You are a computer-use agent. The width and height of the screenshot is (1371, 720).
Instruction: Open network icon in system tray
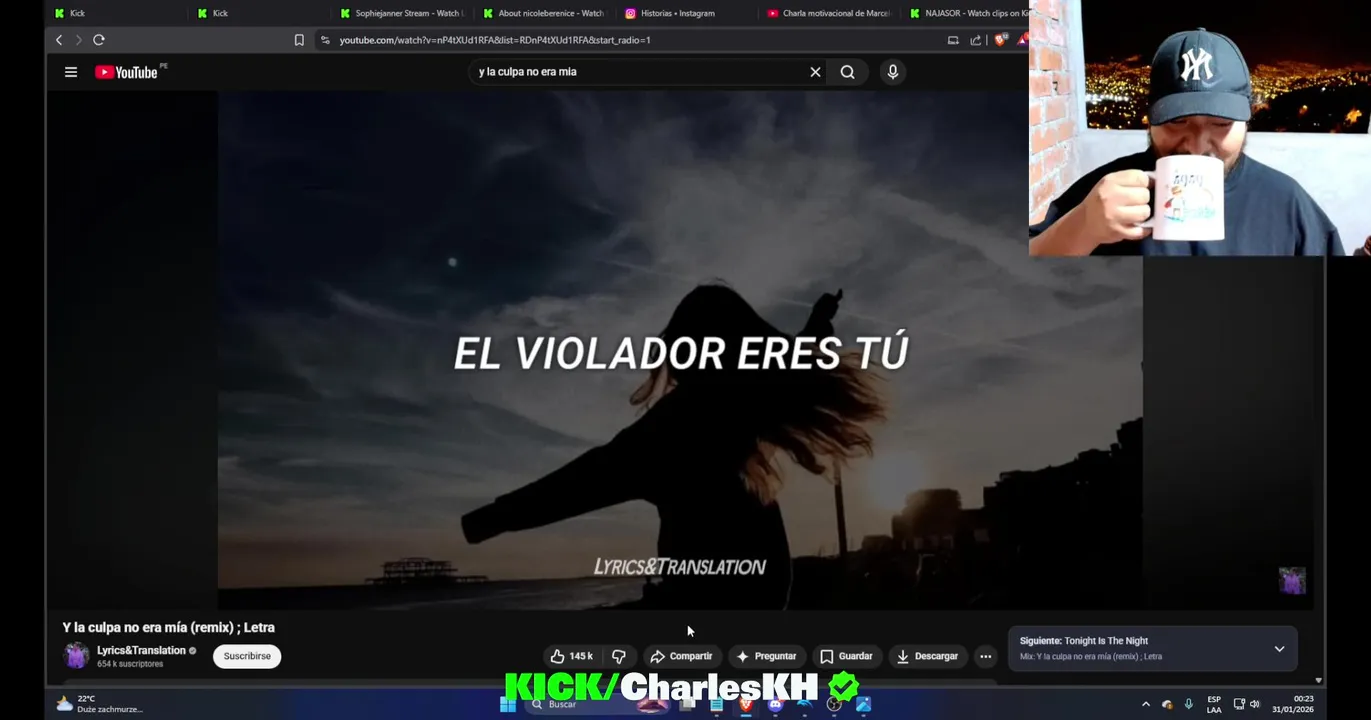(1239, 704)
